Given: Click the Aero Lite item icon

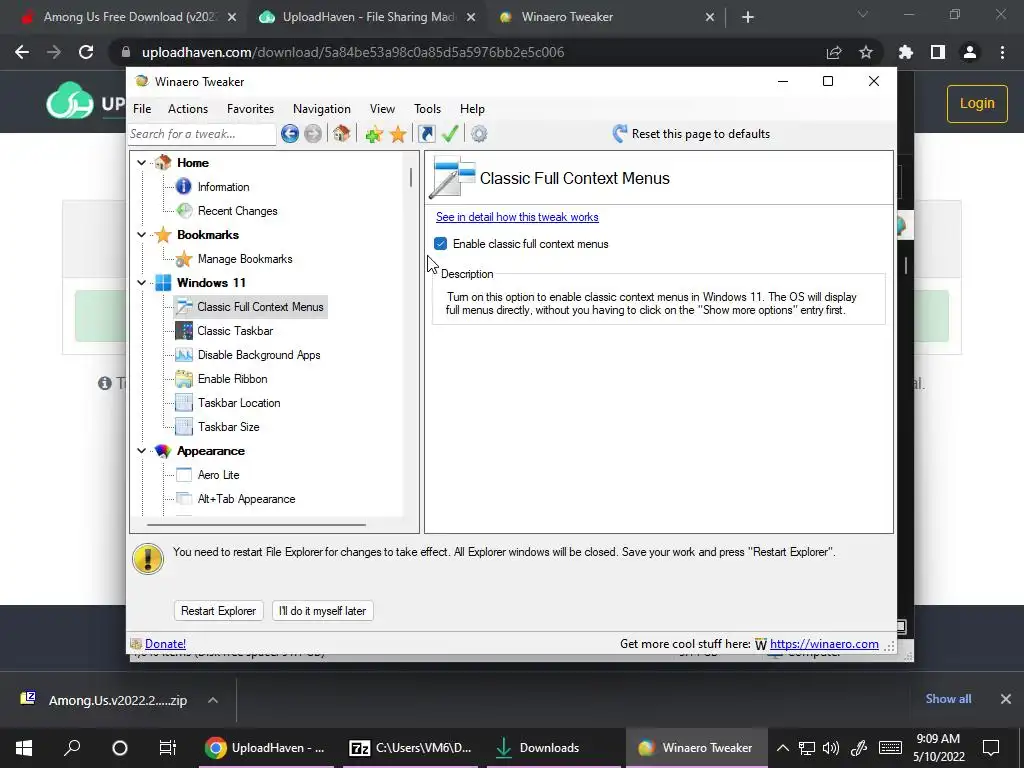Looking at the screenshot, I should 184,475.
